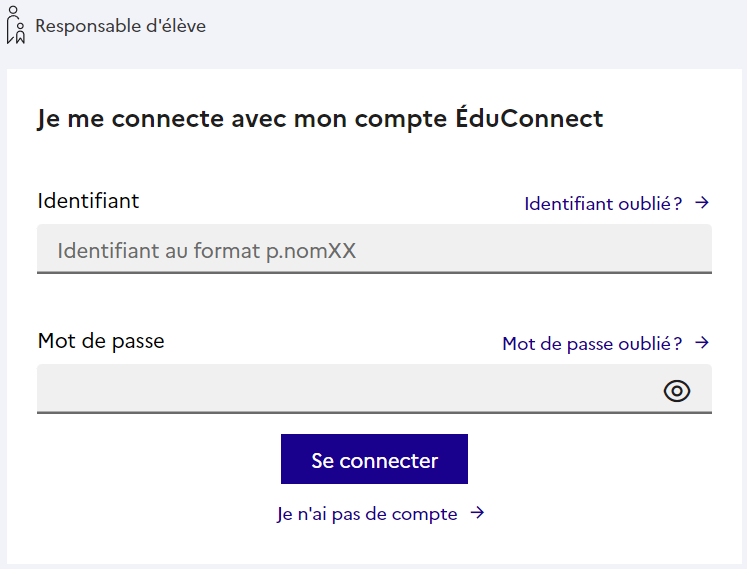
Task: Click the word compte in the bottom link
Action: point(424,515)
